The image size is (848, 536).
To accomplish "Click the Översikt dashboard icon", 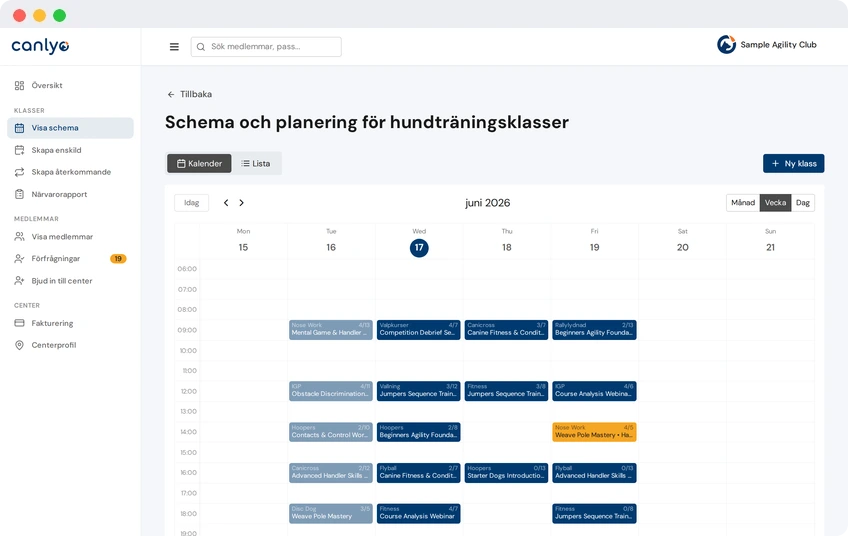I will click(19, 85).
